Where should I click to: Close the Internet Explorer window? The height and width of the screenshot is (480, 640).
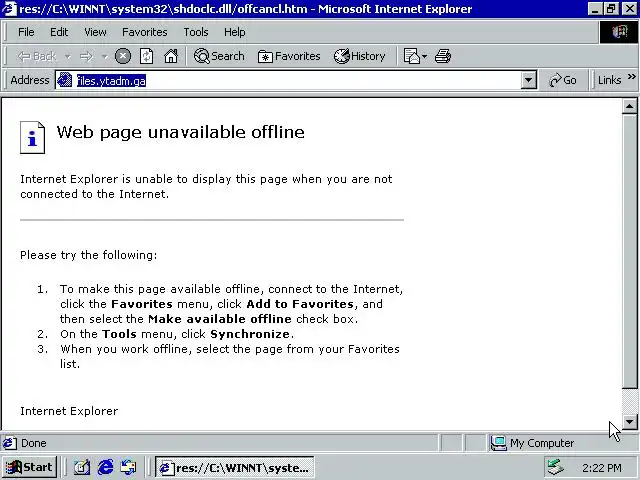(630, 9)
